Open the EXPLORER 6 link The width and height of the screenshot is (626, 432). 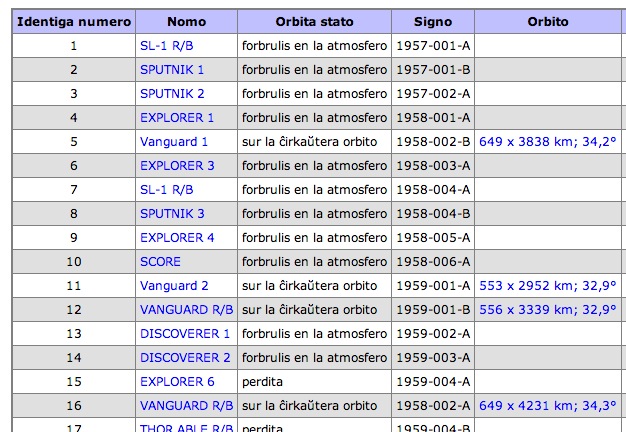click(x=177, y=382)
